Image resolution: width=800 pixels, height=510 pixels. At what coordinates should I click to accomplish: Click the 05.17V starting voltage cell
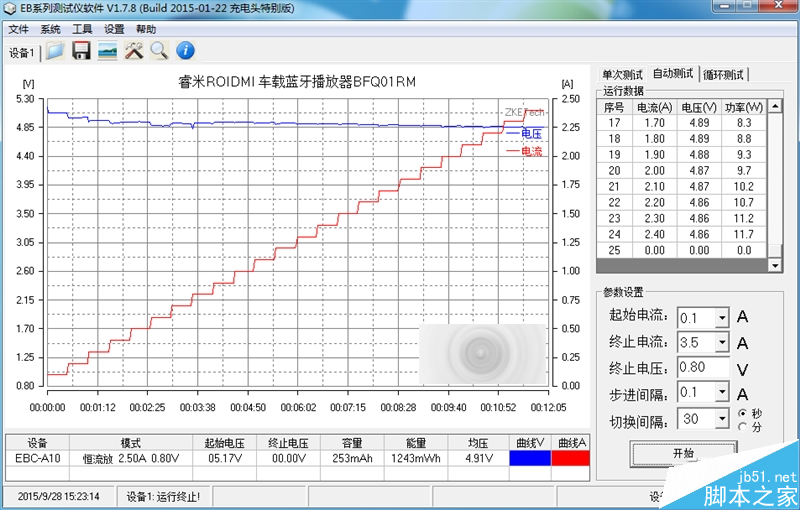pyautogui.click(x=224, y=458)
